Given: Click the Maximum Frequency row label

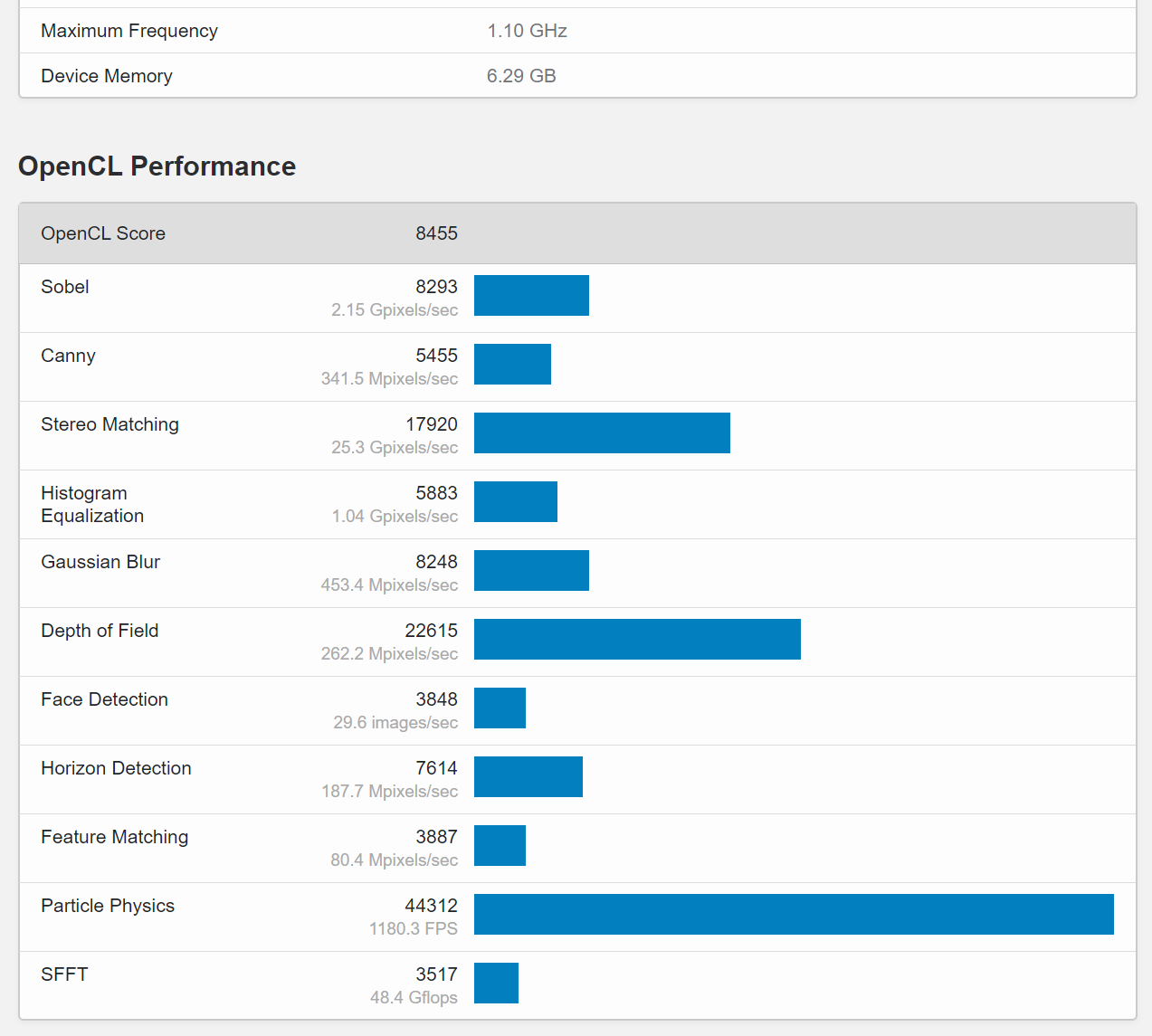Looking at the screenshot, I should coord(129,31).
